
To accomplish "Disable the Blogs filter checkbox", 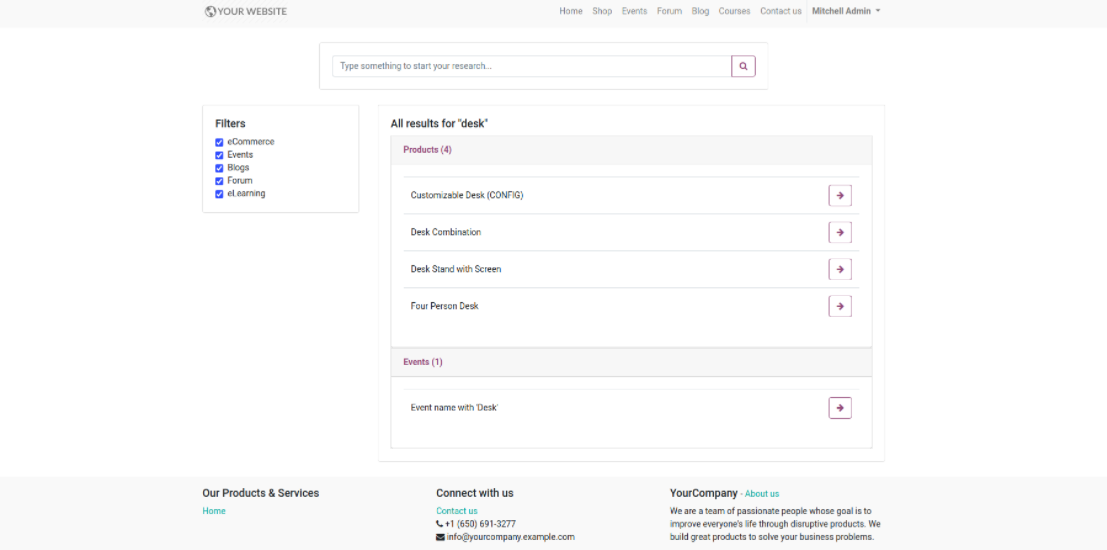I will [219, 168].
